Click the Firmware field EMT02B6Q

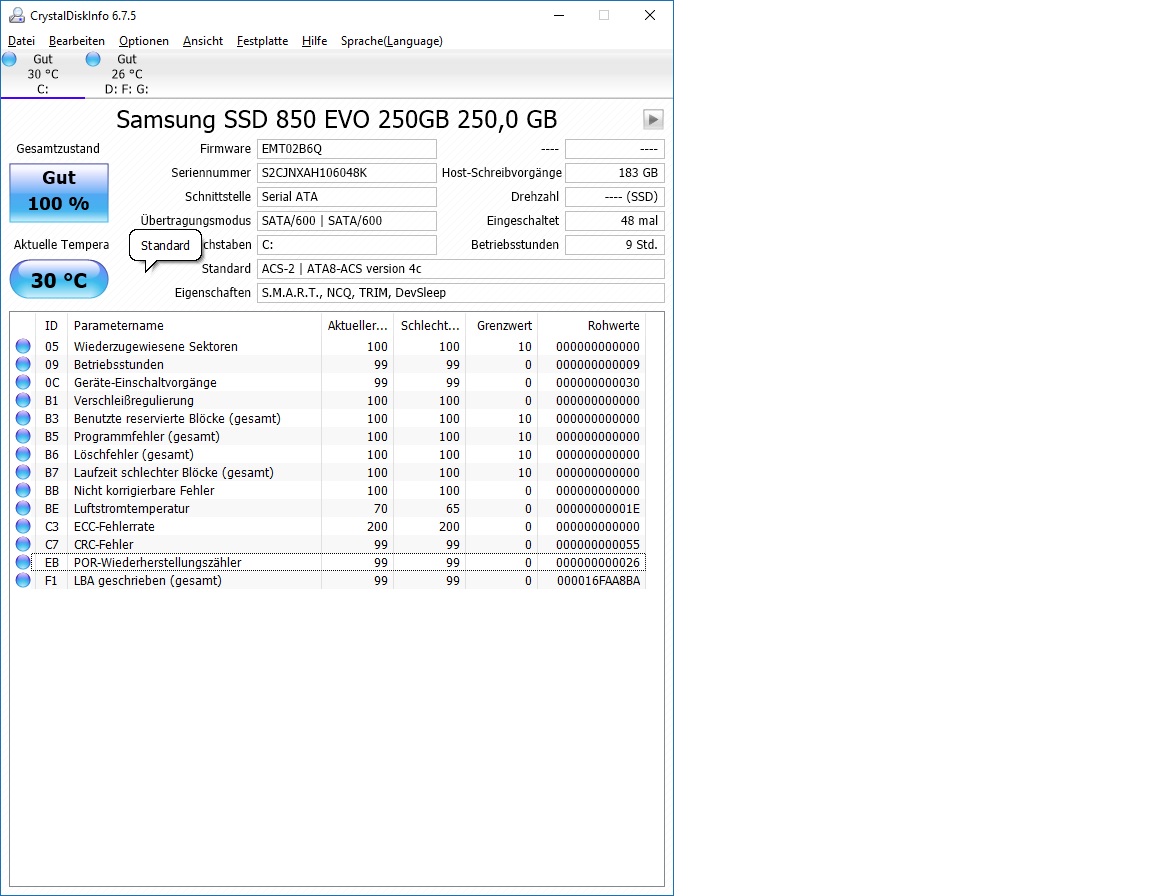347,149
